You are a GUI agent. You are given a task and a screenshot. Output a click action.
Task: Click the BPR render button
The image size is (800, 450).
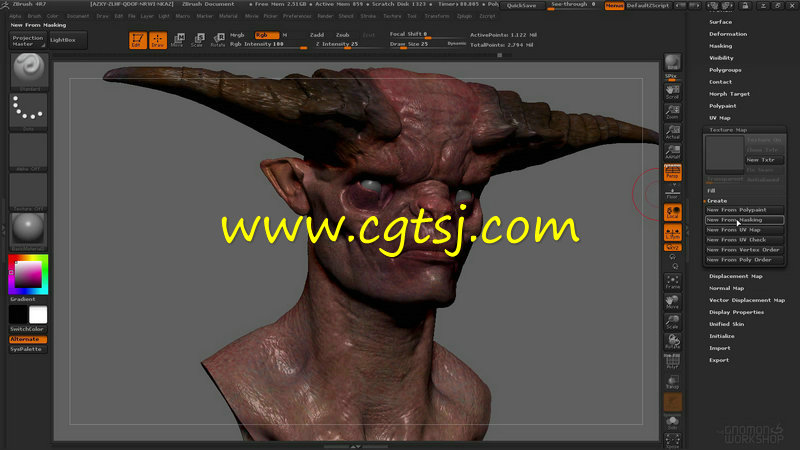tap(672, 62)
